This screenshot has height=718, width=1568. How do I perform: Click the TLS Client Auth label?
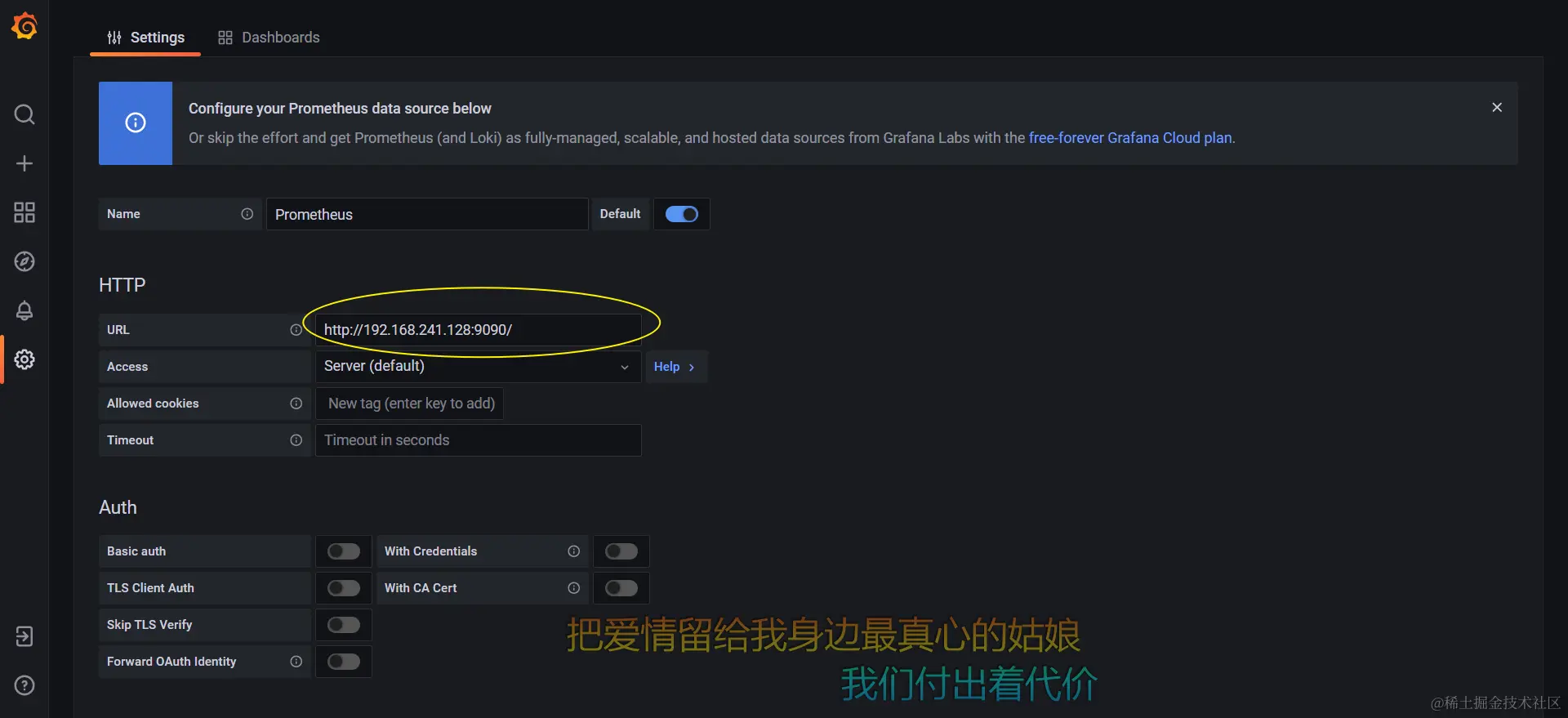click(150, 588)
